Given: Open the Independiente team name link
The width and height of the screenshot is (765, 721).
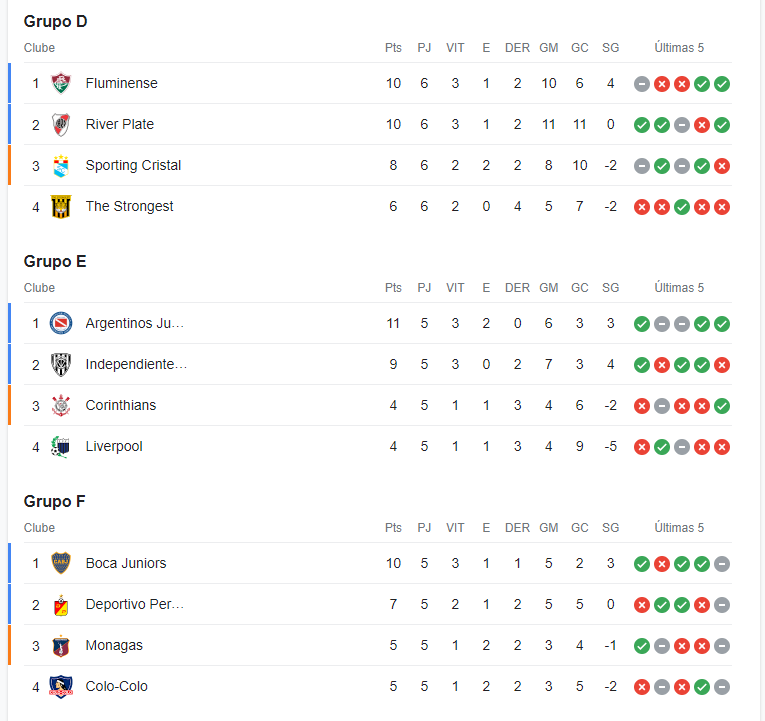Looking at the screenshot, I should 136,364.
